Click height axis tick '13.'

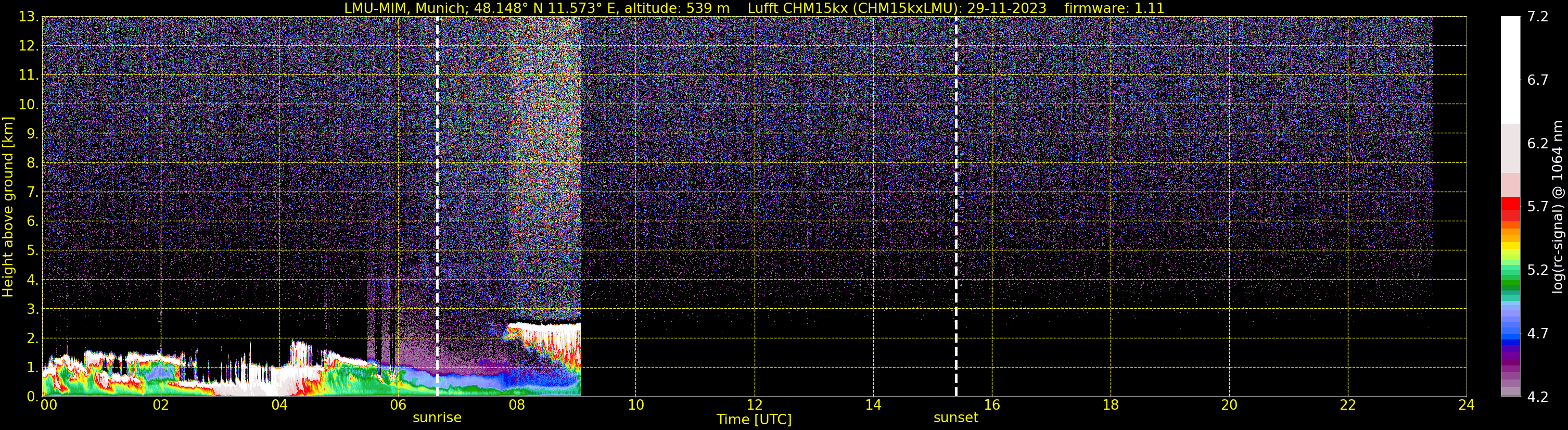[x=29, y=17]
